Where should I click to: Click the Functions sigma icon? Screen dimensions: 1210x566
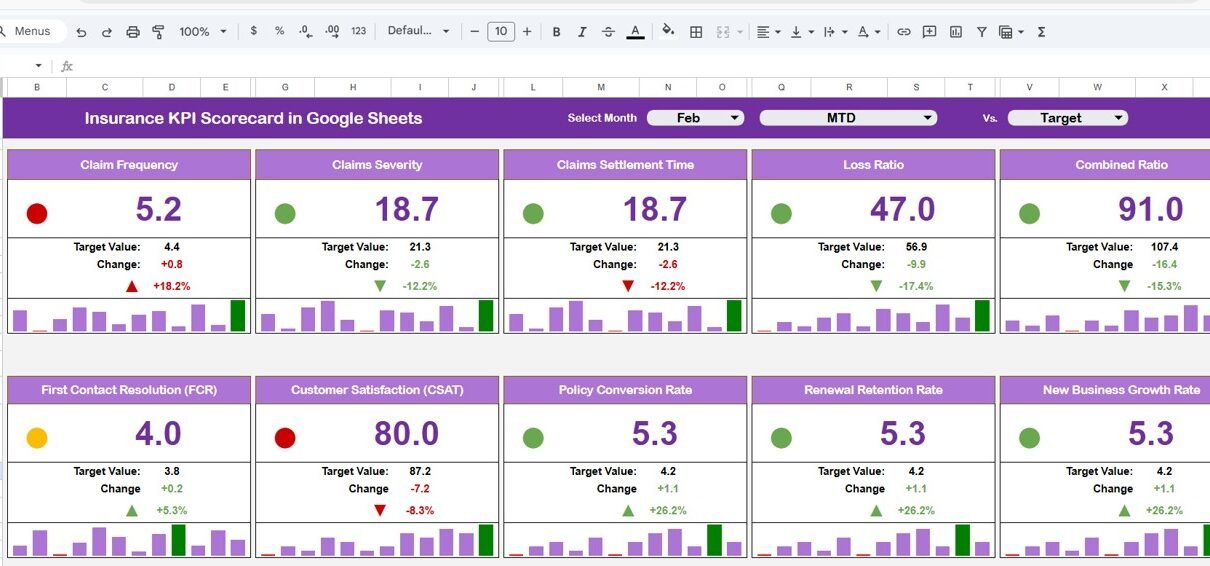[x=1041, y=32]
